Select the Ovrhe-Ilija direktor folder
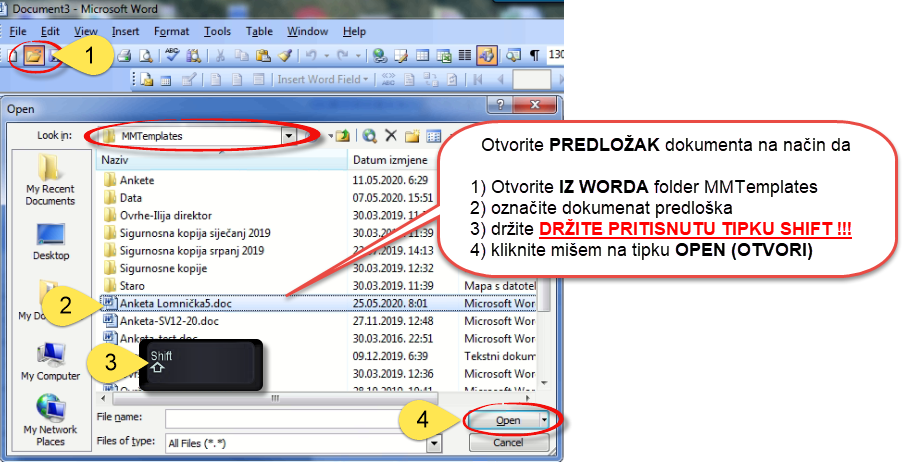904x462 pixels. pyautogui.click(x=158, y=215)
